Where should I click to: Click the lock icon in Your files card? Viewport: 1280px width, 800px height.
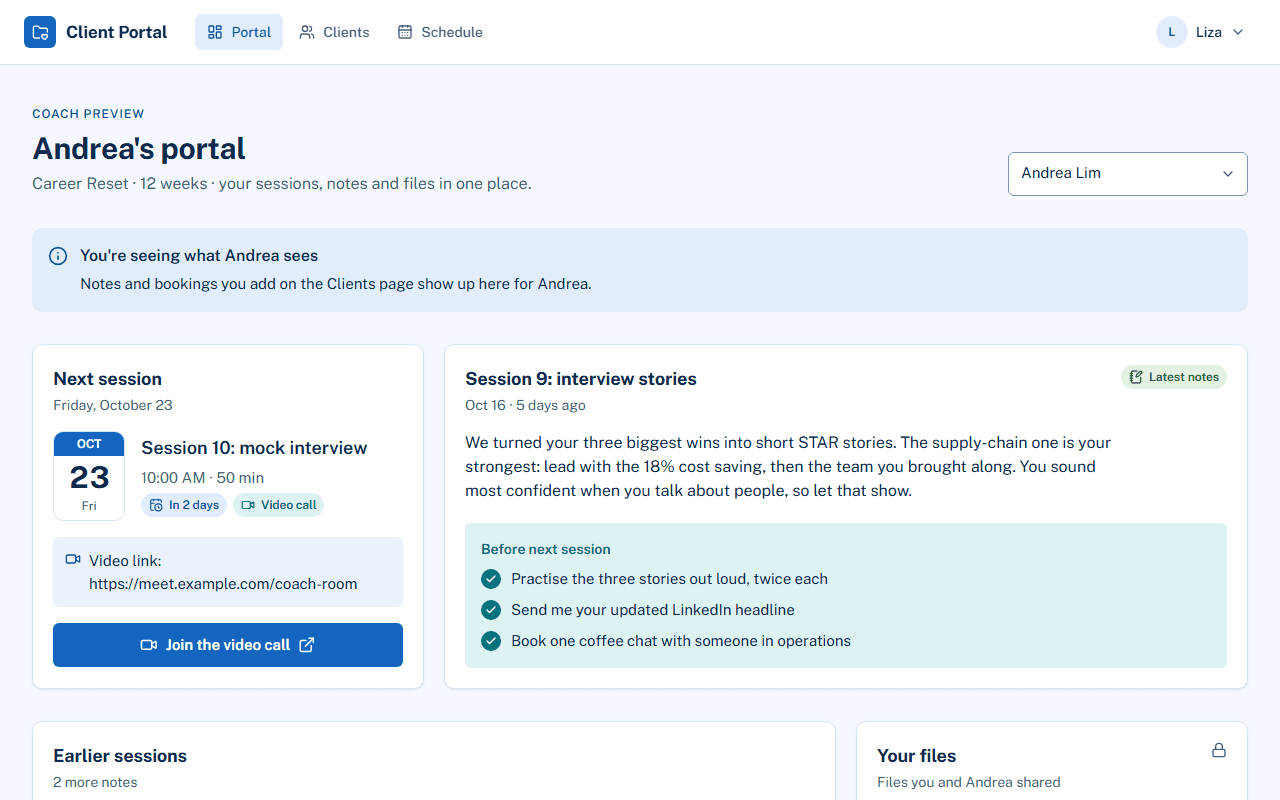1219,750
